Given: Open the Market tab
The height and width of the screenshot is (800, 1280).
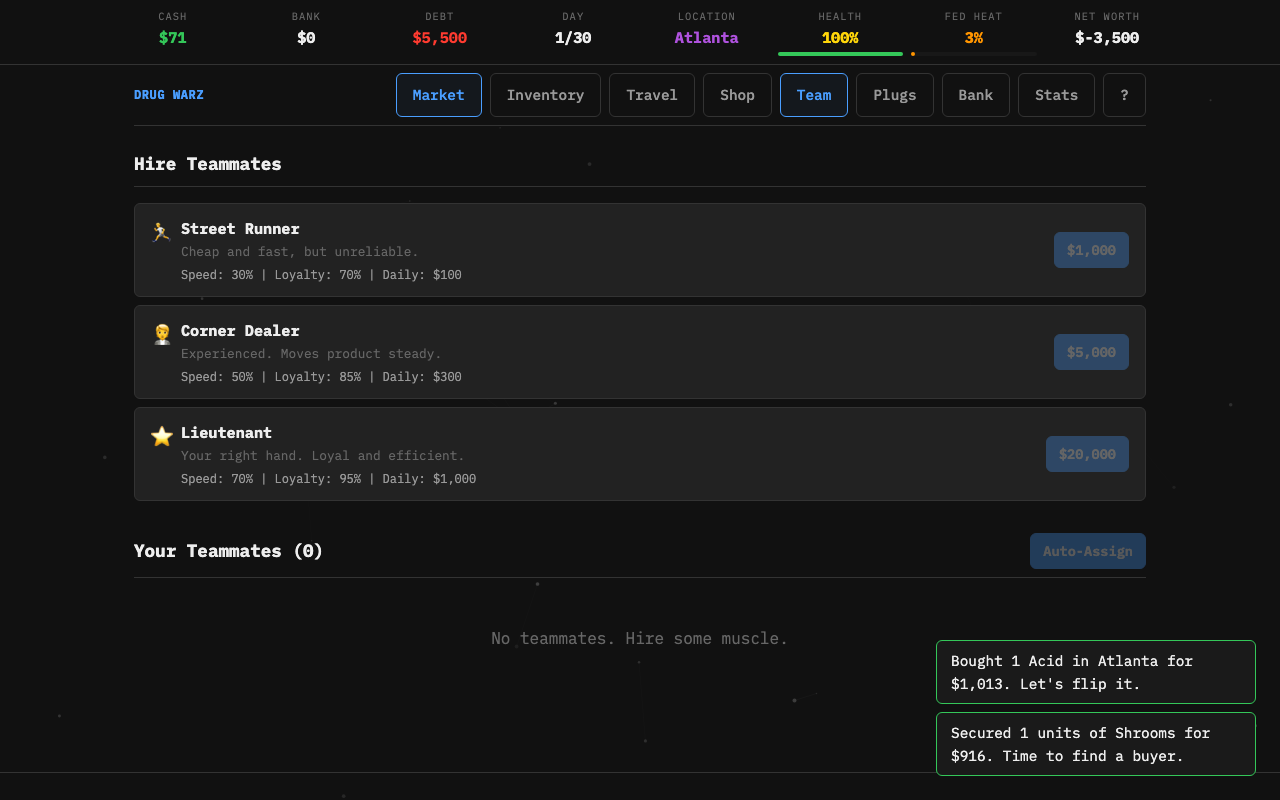Looking at the screenshot, I should 438,94.
